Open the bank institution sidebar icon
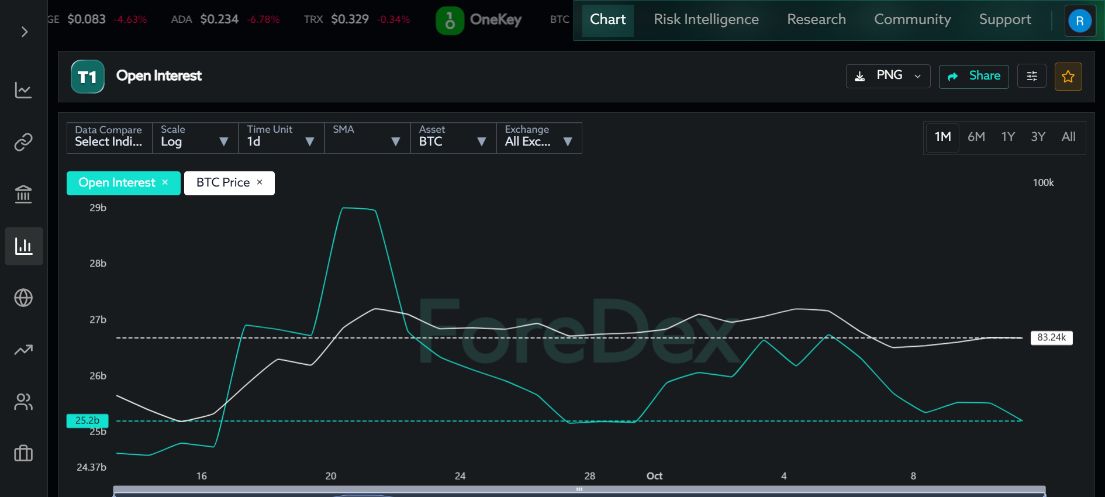The width and height of the screenshot is (1105, 497). click(23, 194)
